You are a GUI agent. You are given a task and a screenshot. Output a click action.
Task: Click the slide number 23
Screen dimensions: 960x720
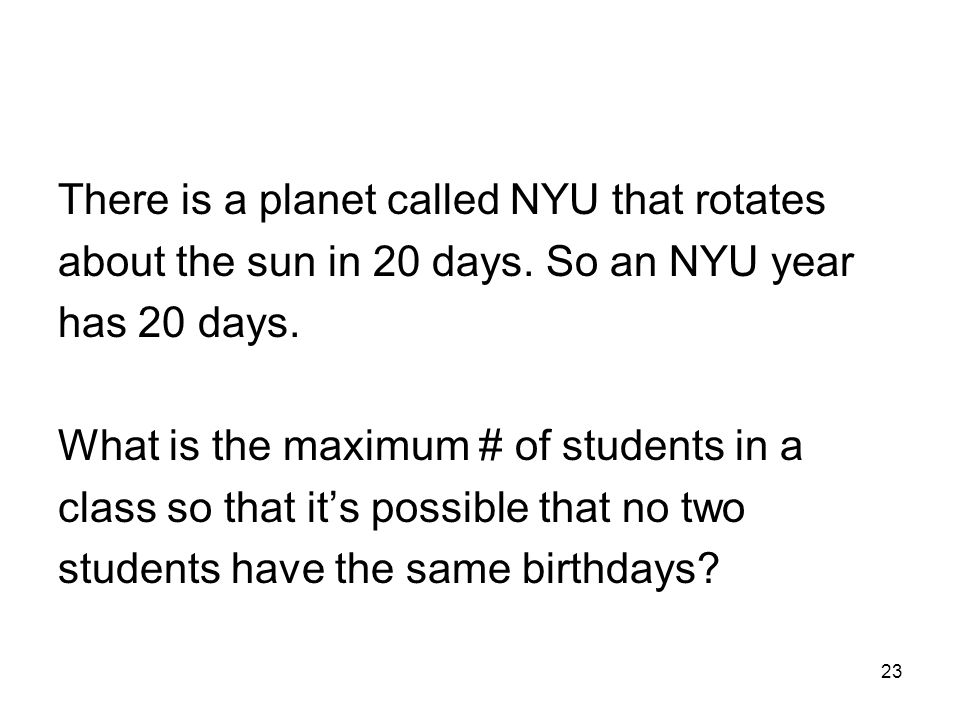pyautogui.click(x=891, y=672)
